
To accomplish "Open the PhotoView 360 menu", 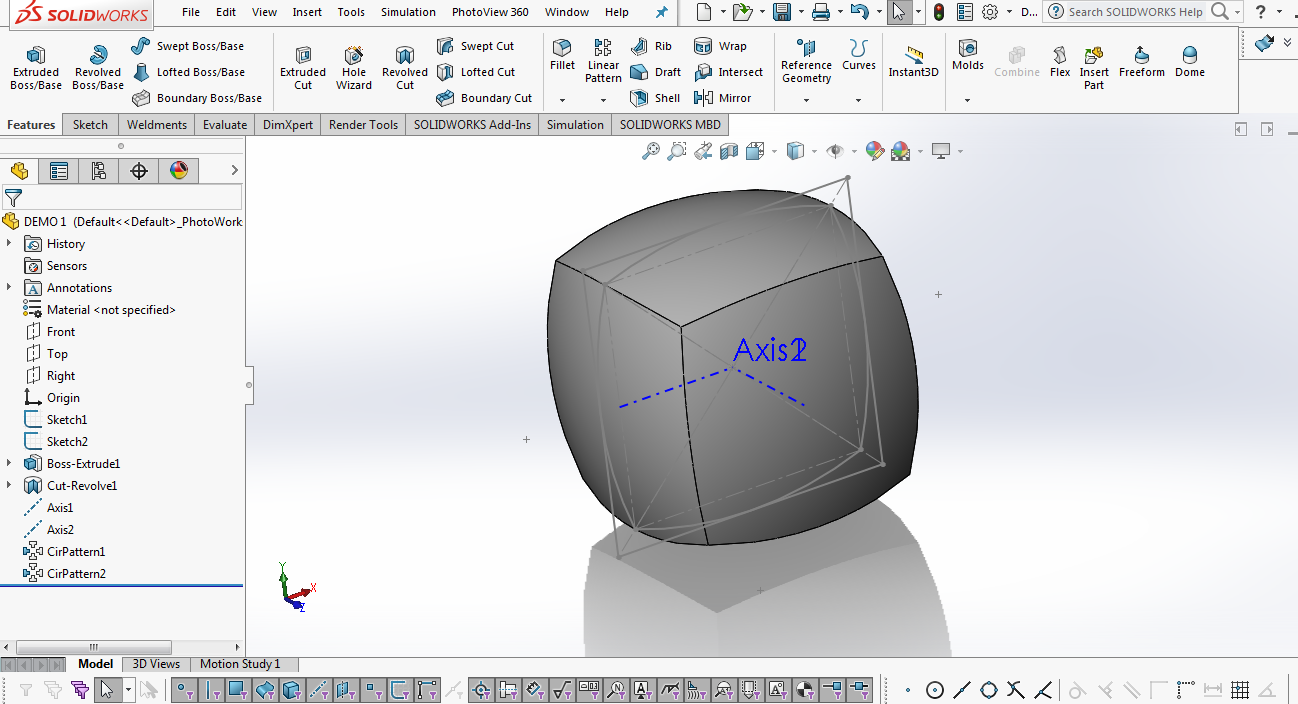I will (x=490, y=12).
